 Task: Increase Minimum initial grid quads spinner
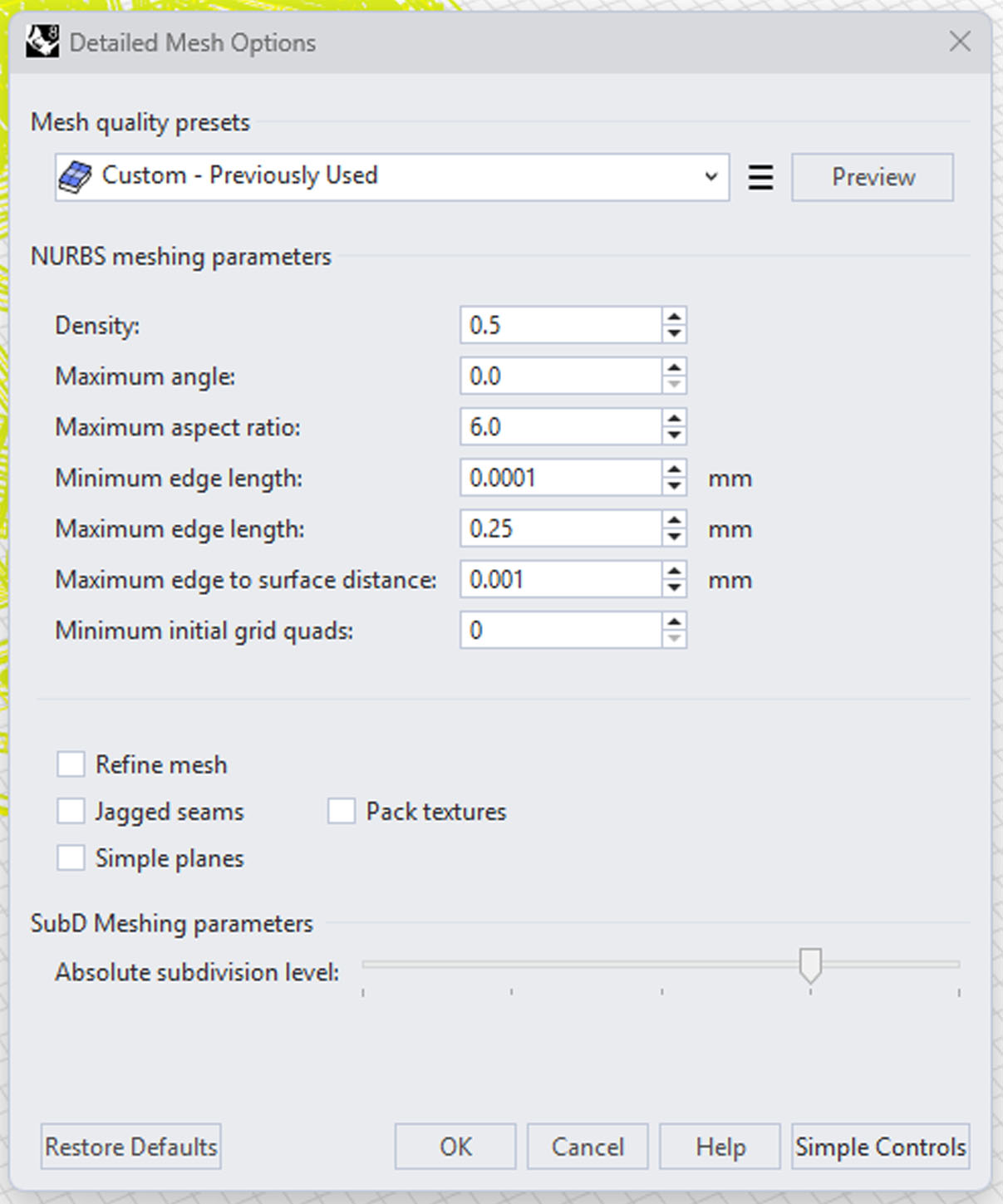[x=674, y=622]
